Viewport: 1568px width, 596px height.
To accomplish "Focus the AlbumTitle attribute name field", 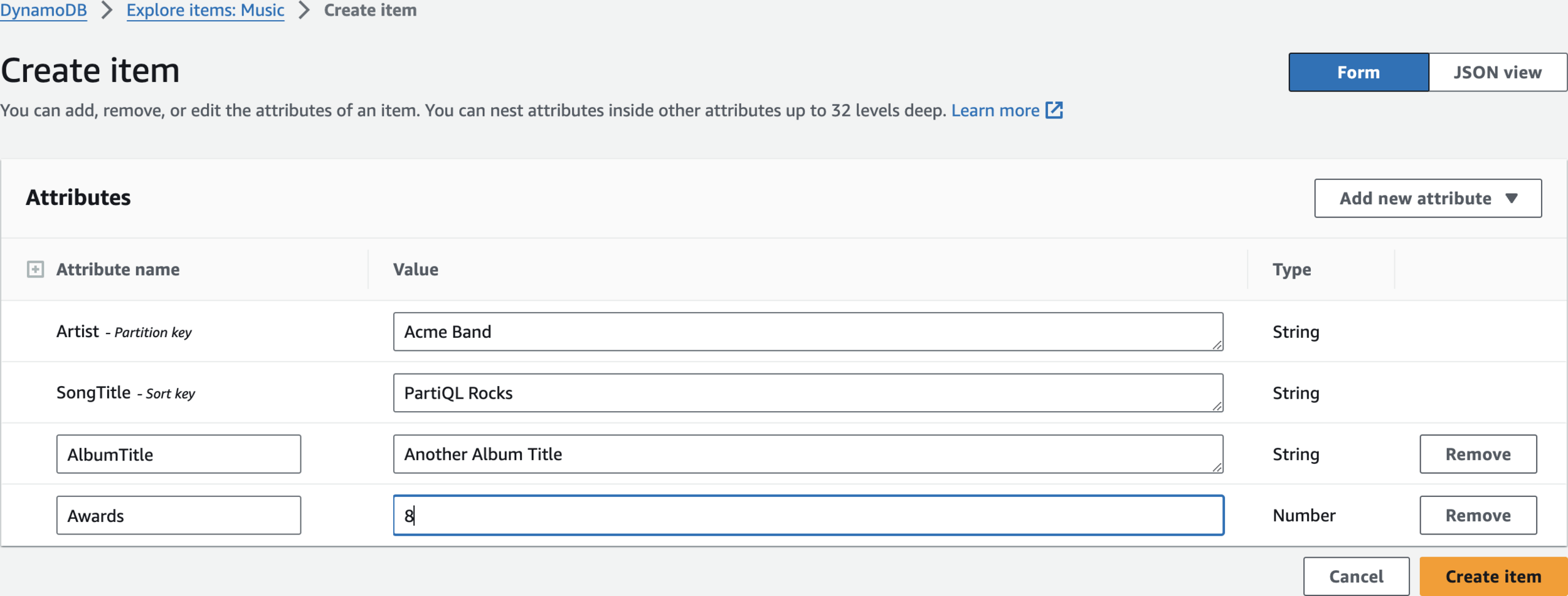I will (x=179, y=454).
